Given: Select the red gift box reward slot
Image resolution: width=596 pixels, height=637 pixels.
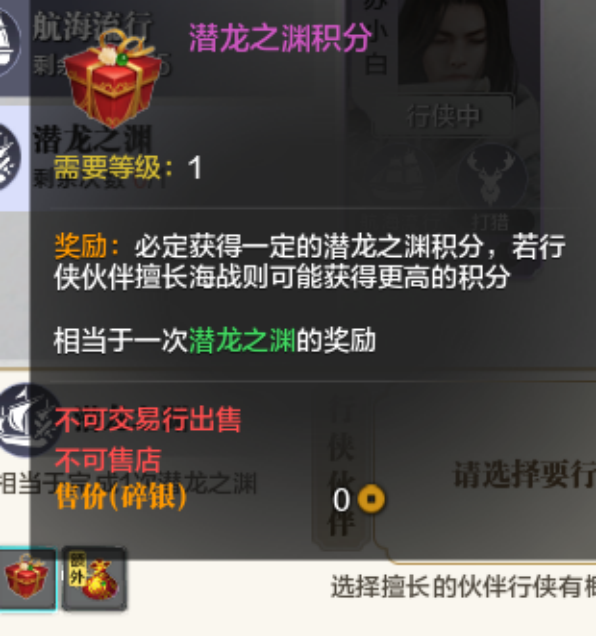Looking at the screenshot, I should pyautogui.click(x=27, y=578).
